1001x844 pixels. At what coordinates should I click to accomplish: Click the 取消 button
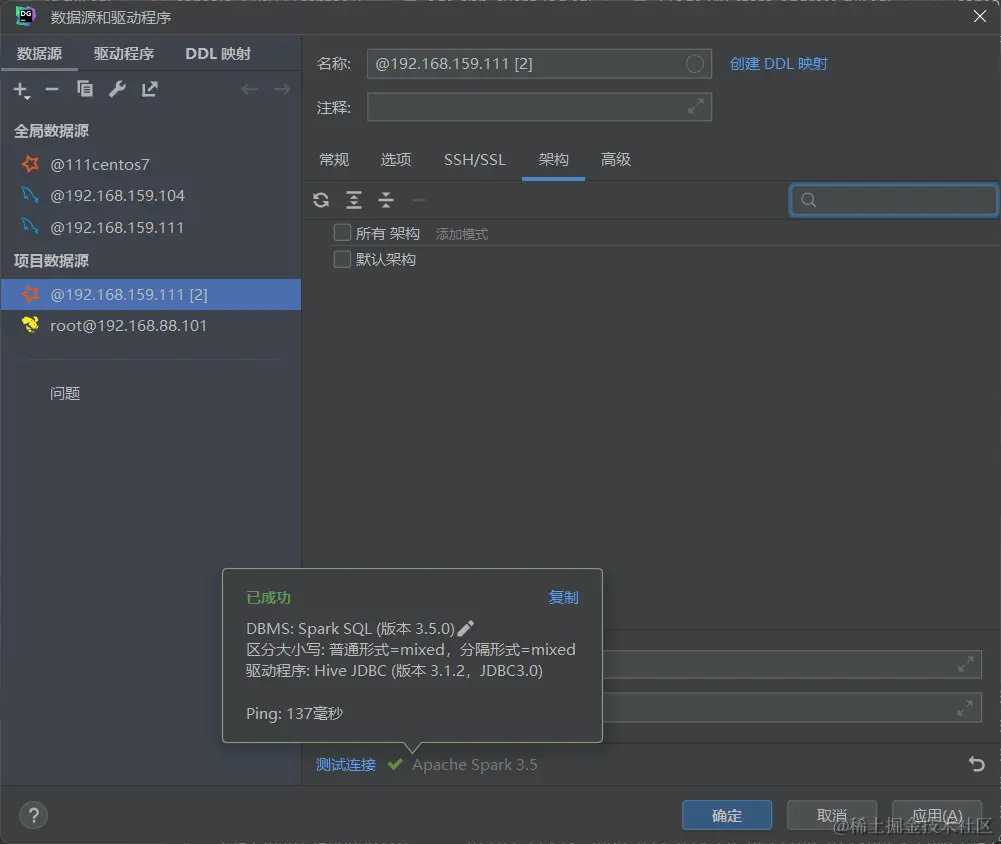pos(832,815)
